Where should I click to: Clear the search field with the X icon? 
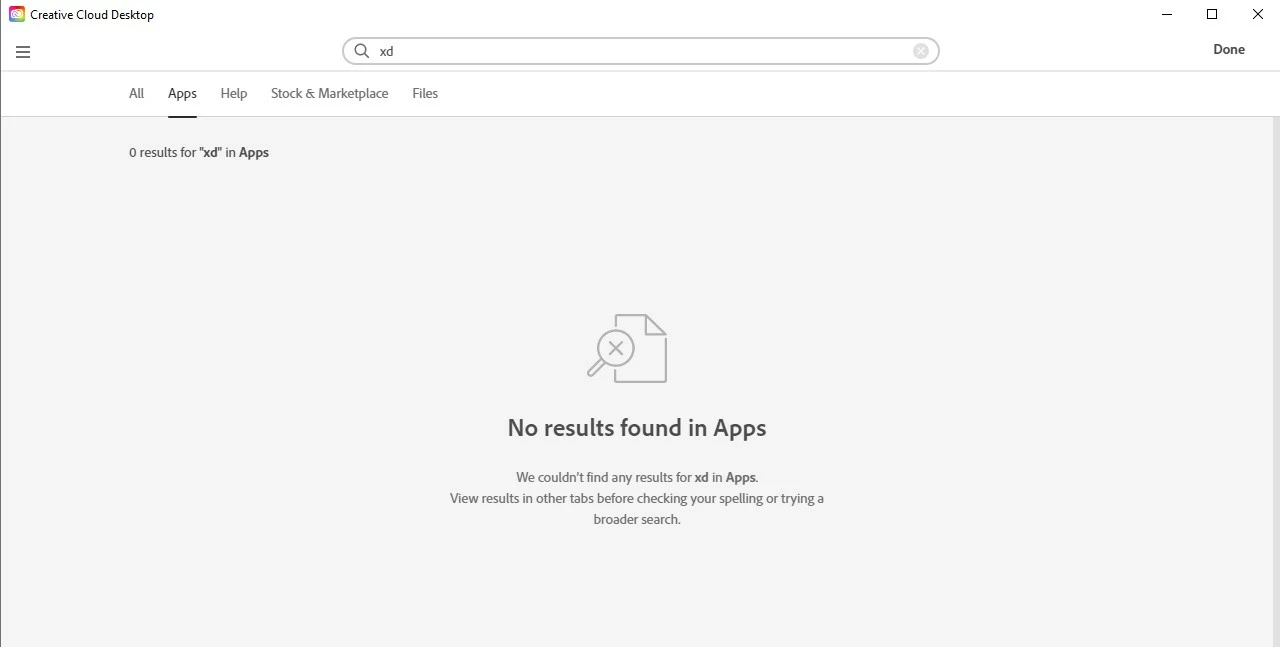[921, 51]
